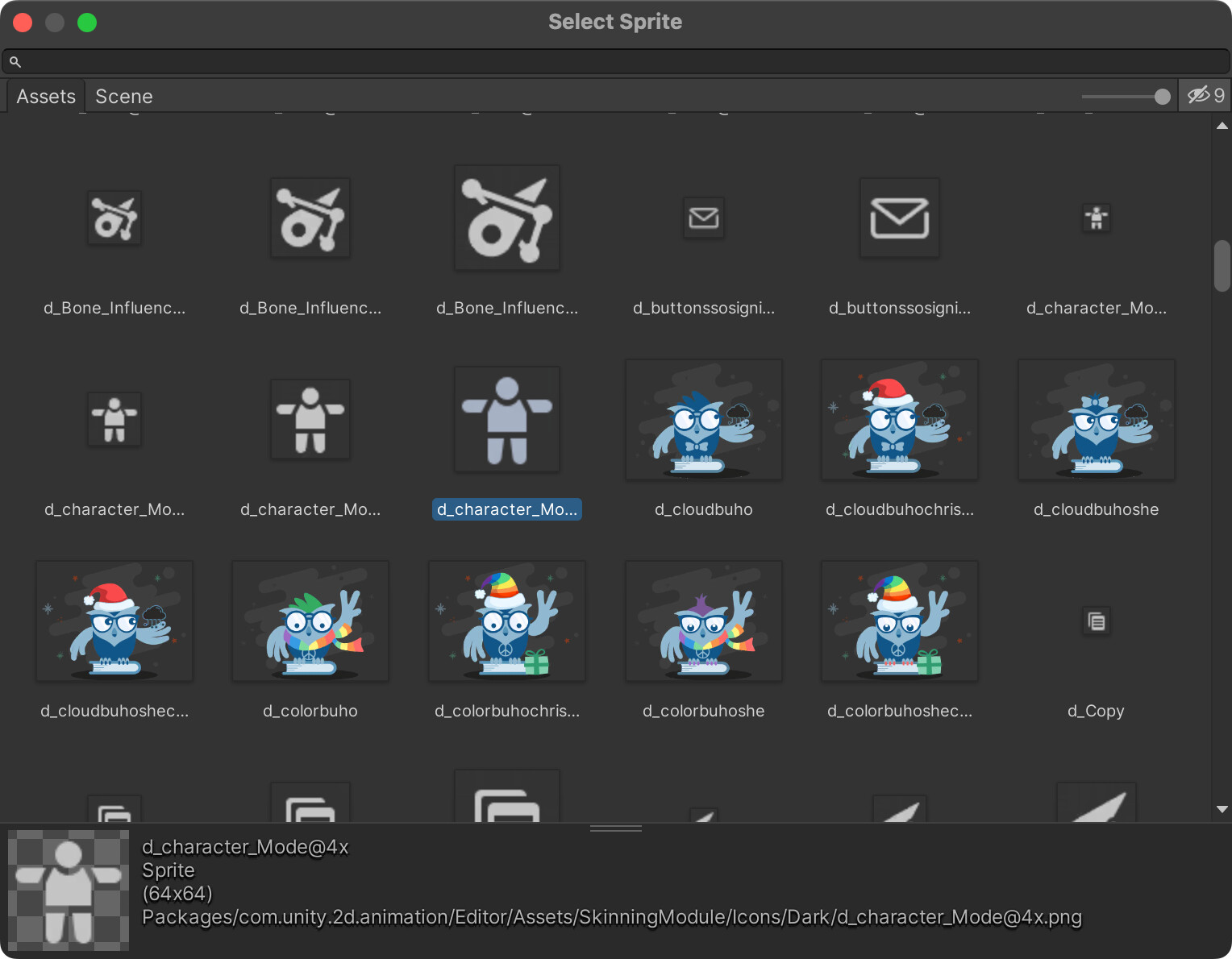Image resolution: width=1232 pixels, height=959 pixels.
Task: Select the d_cloudbuhochris sprite with Santa hat
Action: [899, 419]
